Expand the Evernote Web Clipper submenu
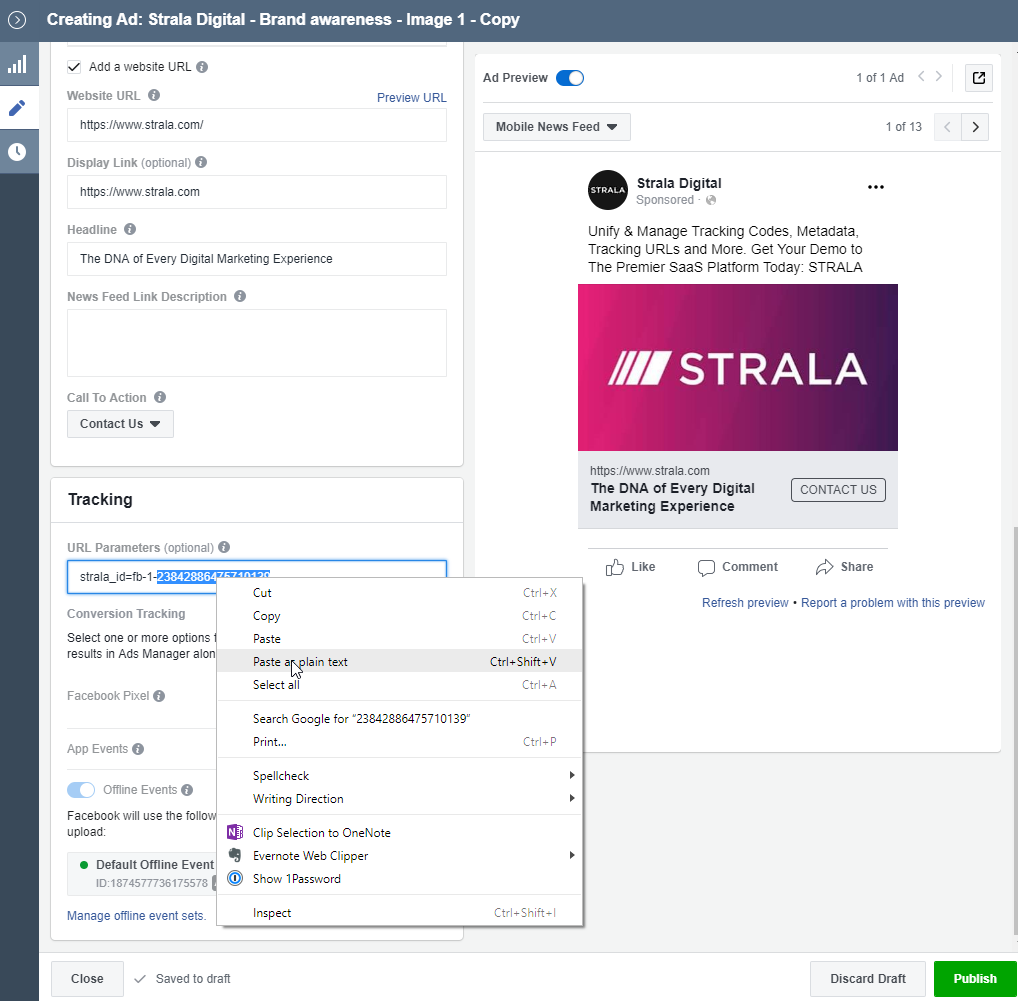The height and width of the screenshot is (1001, 1018). coord(400,856)
